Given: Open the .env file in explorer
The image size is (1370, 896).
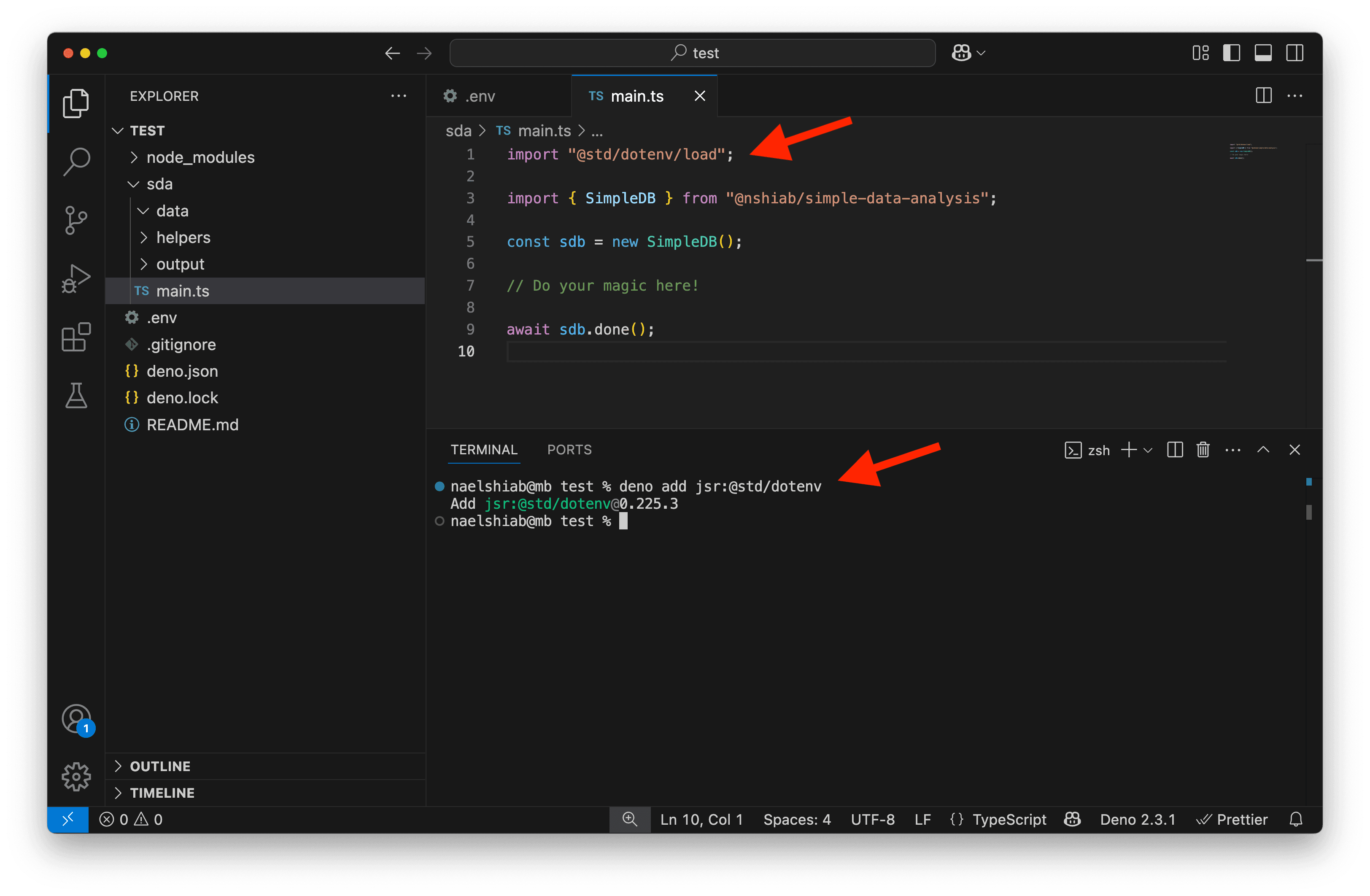Looking at the screenshot, I should point(265,317).
